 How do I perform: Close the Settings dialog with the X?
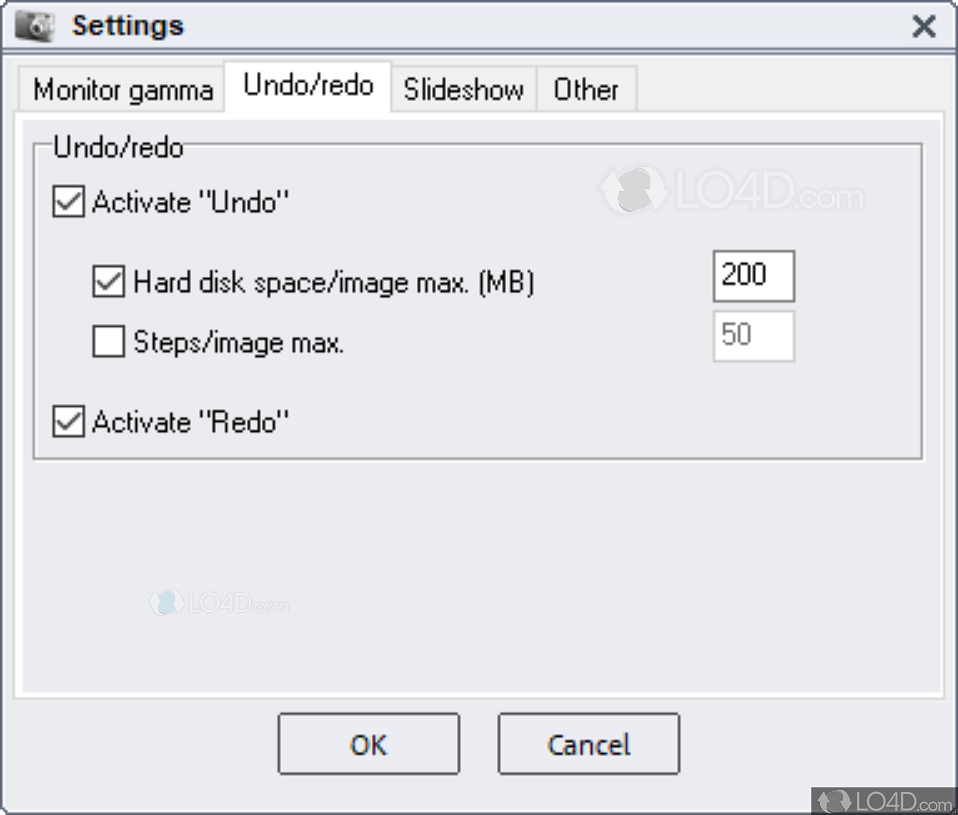pyautogui.click(x=923, y=27)
